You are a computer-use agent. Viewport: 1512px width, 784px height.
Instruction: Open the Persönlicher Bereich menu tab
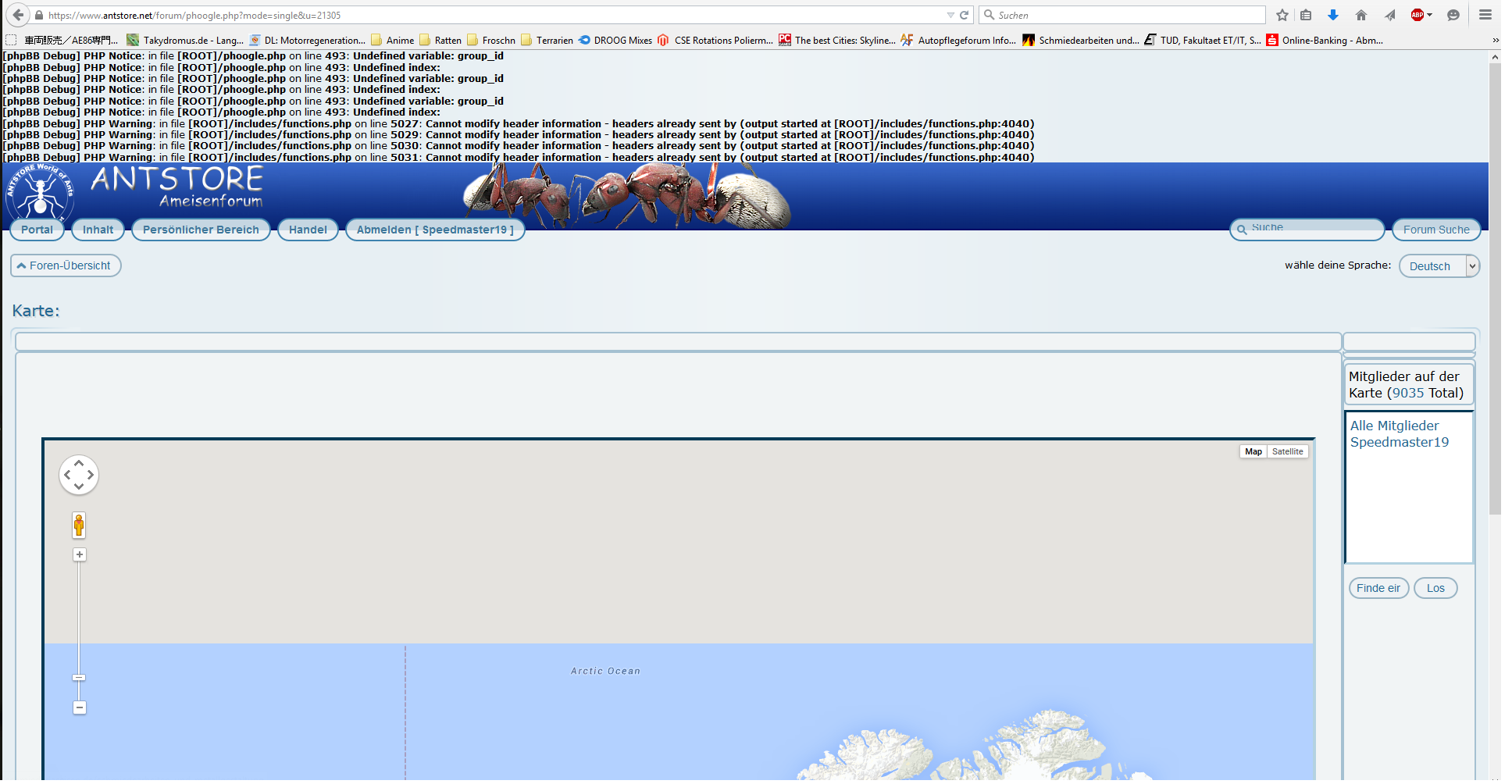201,230
